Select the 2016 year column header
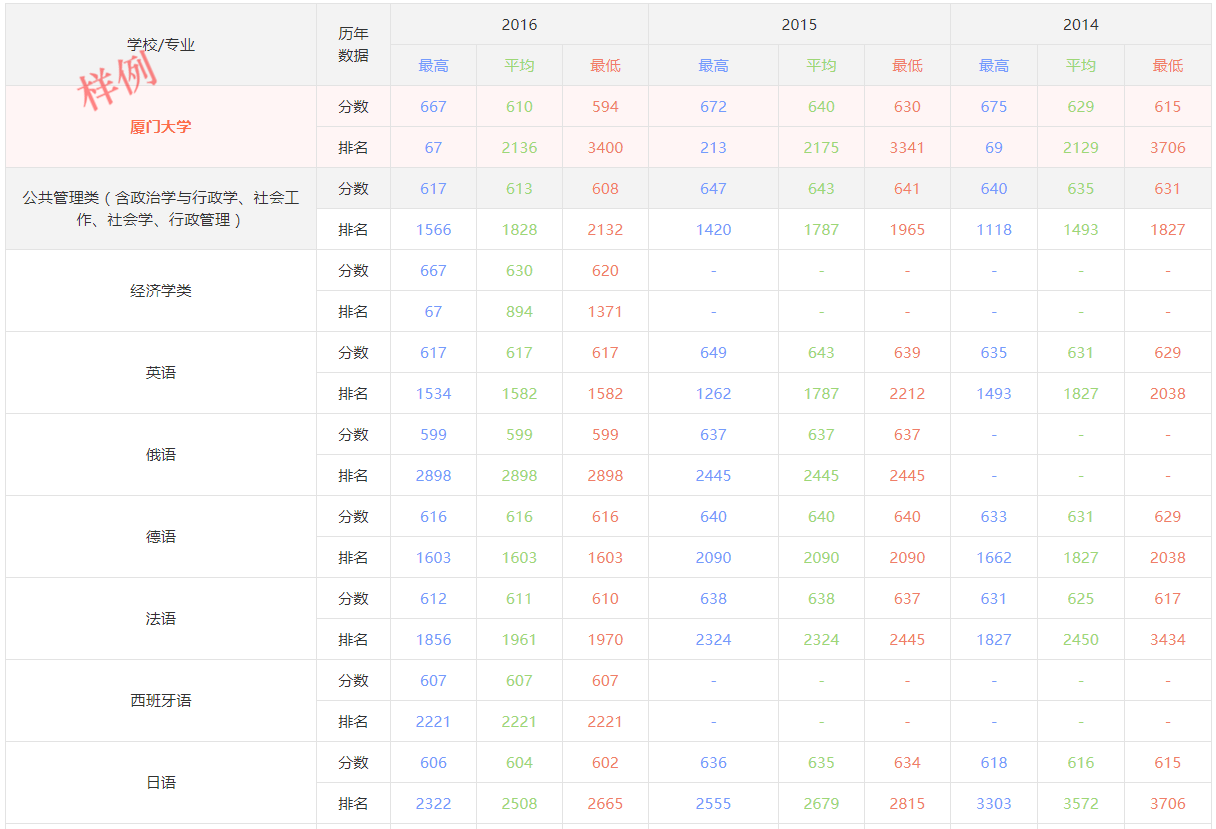This screenshot has width=1216, height=829. click(519, 24)
